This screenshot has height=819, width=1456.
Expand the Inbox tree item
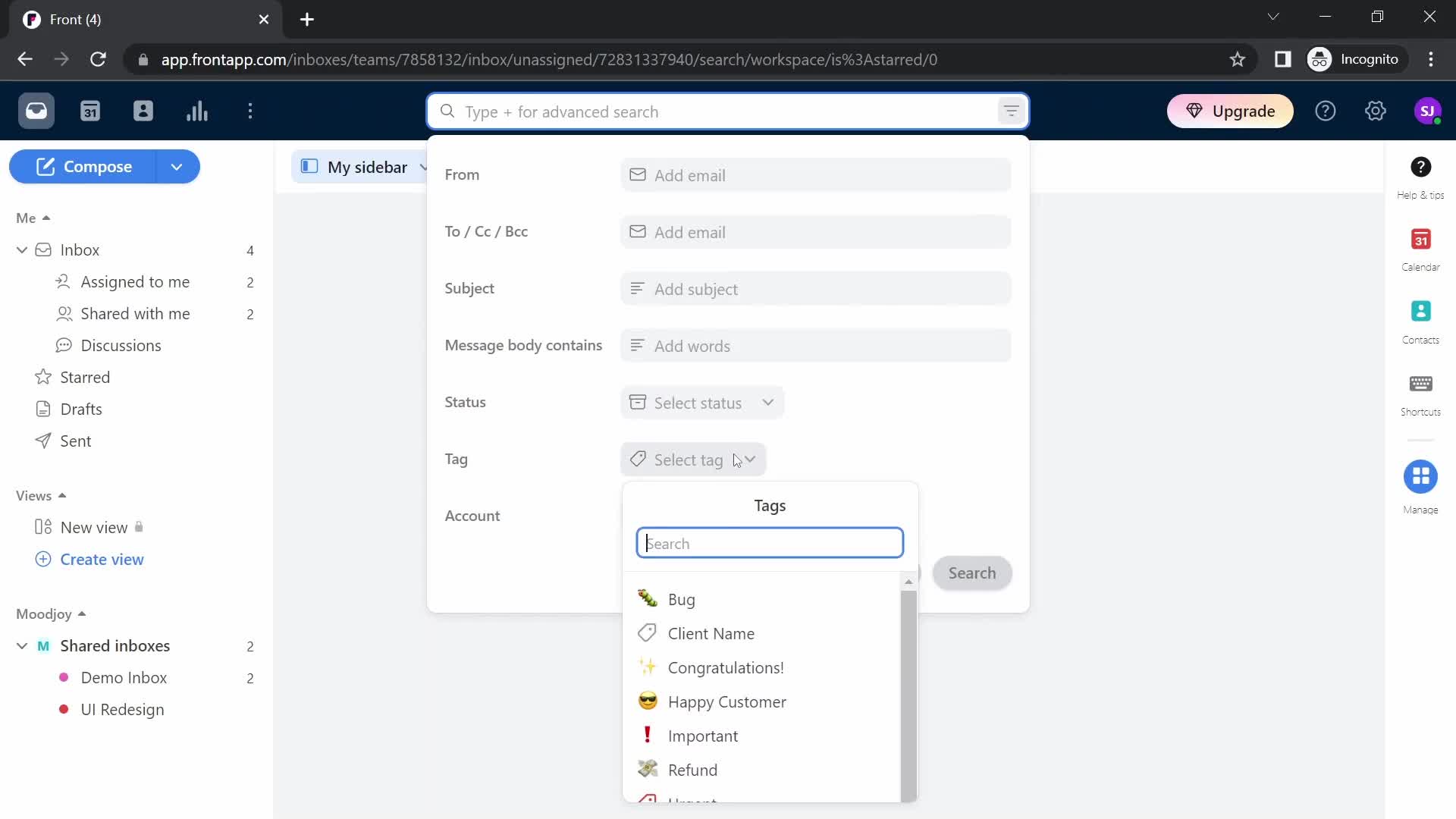pyautogui.click(x=22, y=249)
